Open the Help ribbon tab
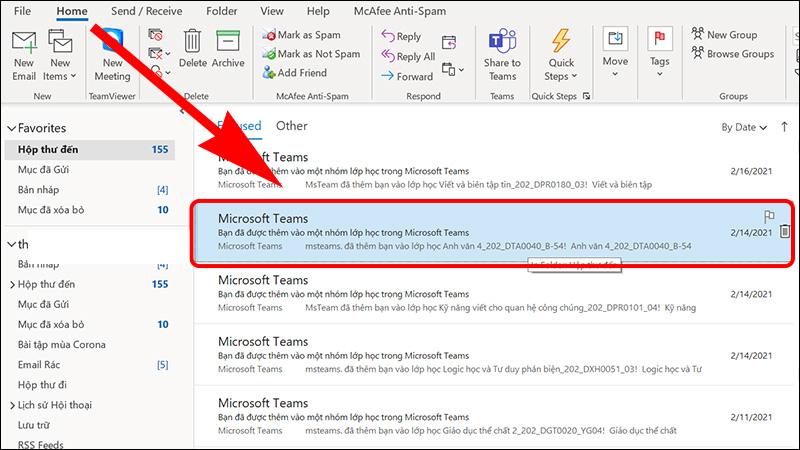This screenshot has height=450, width=800. (318, 11)
